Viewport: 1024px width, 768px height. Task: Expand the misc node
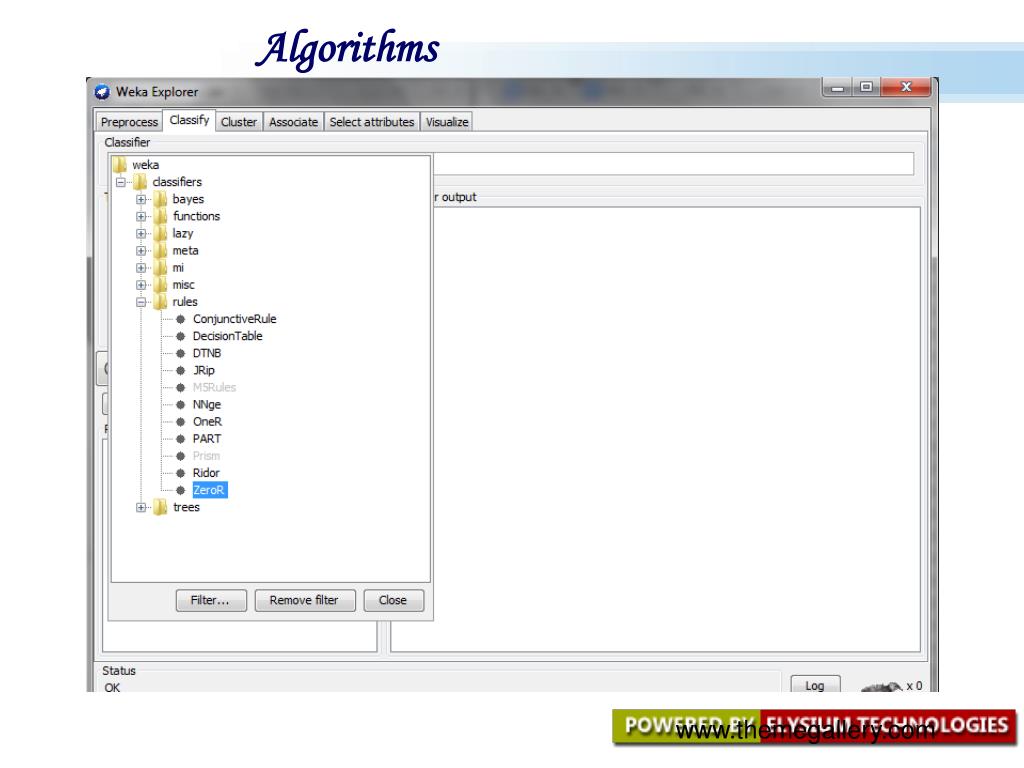coord(141,285)
